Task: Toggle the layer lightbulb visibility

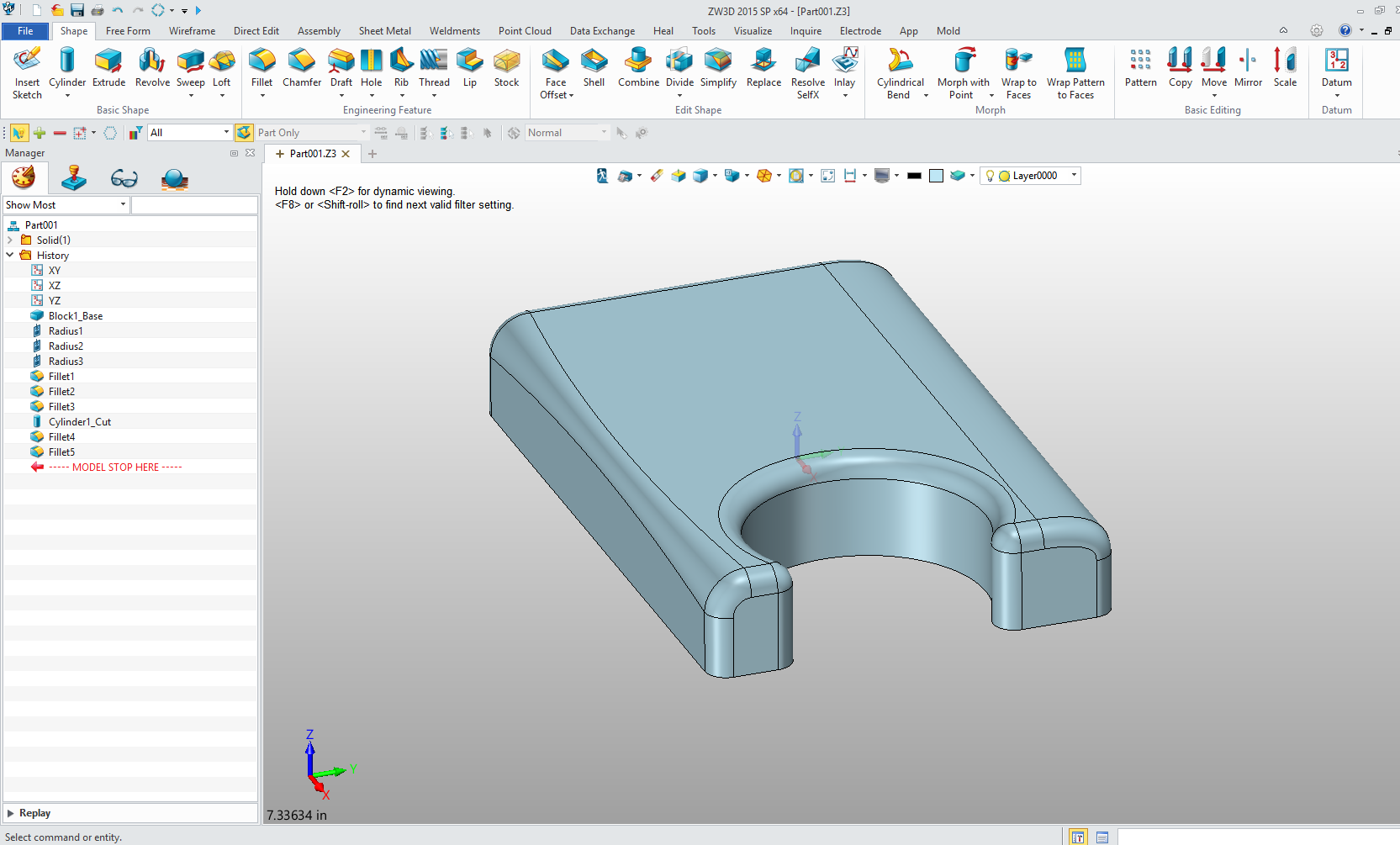Action: (x=990, y=176)
